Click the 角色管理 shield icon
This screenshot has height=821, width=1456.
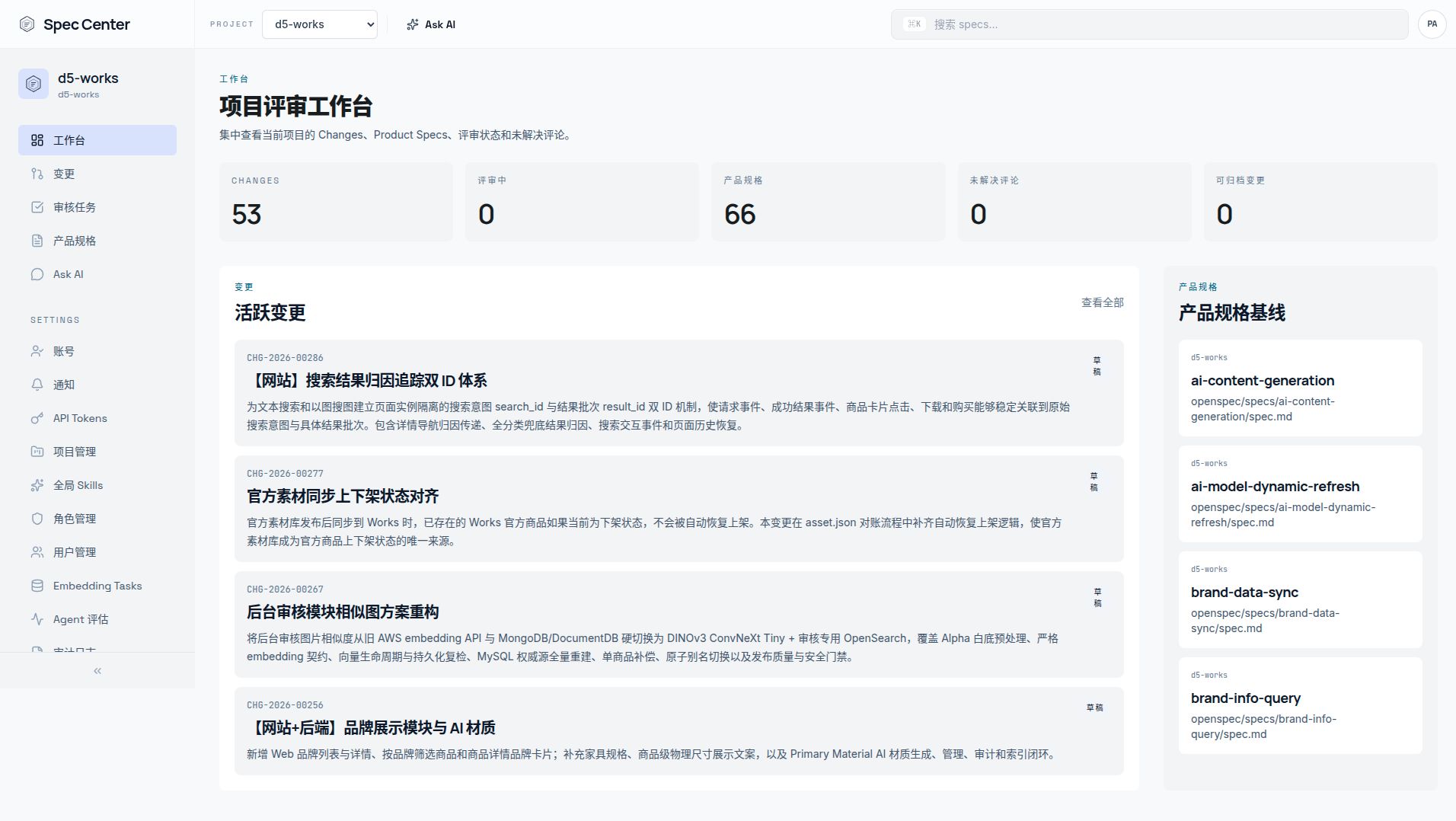pos(37,519)
